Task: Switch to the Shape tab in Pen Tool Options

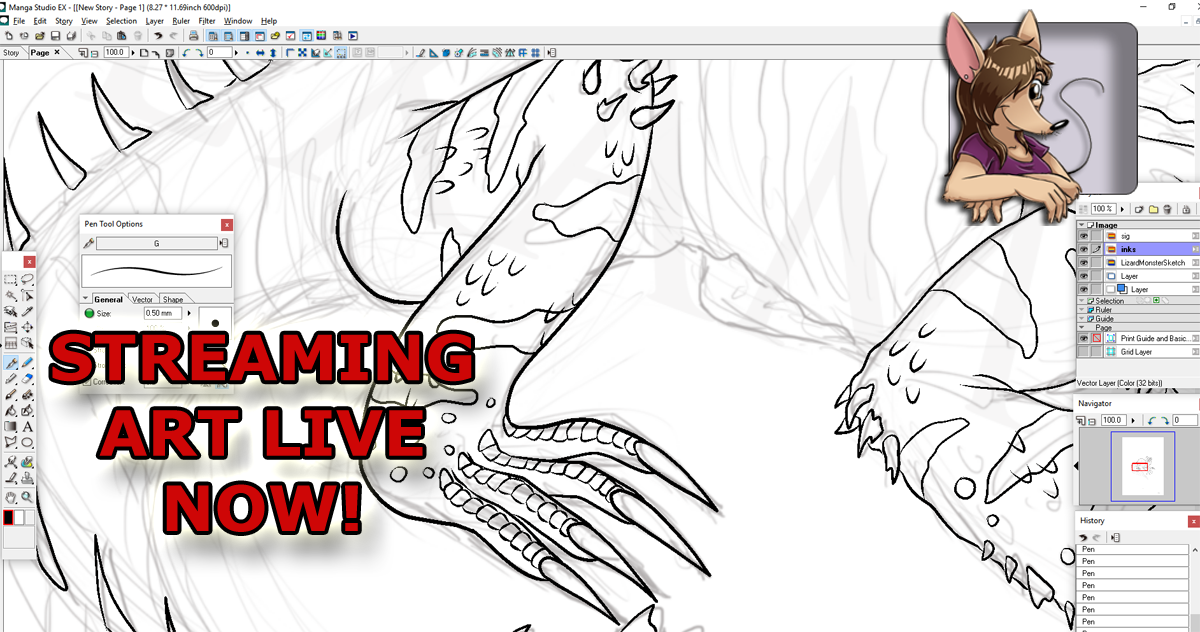Action: coord(173,299)
